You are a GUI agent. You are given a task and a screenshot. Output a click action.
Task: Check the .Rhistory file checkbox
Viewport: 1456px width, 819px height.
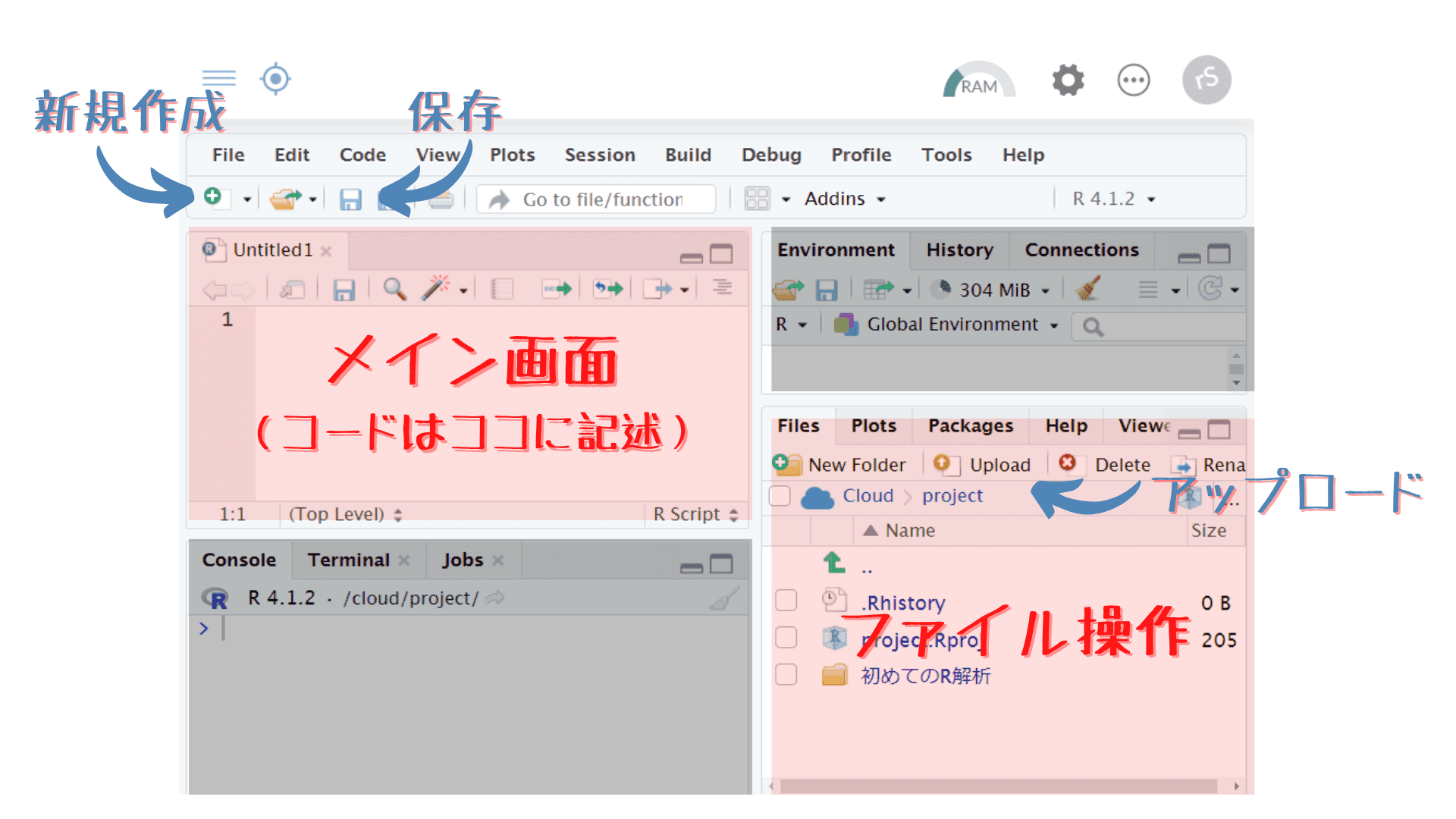[786, 601]
